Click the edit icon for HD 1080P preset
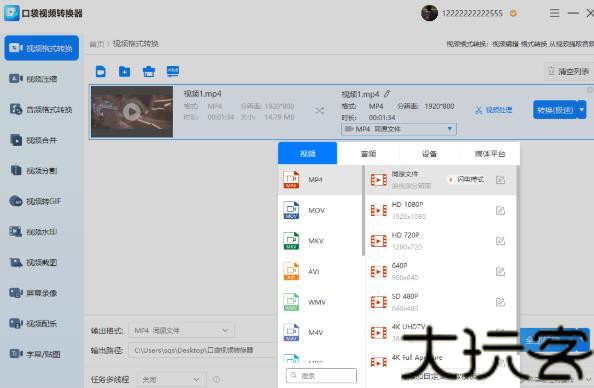 coord(500,210)
